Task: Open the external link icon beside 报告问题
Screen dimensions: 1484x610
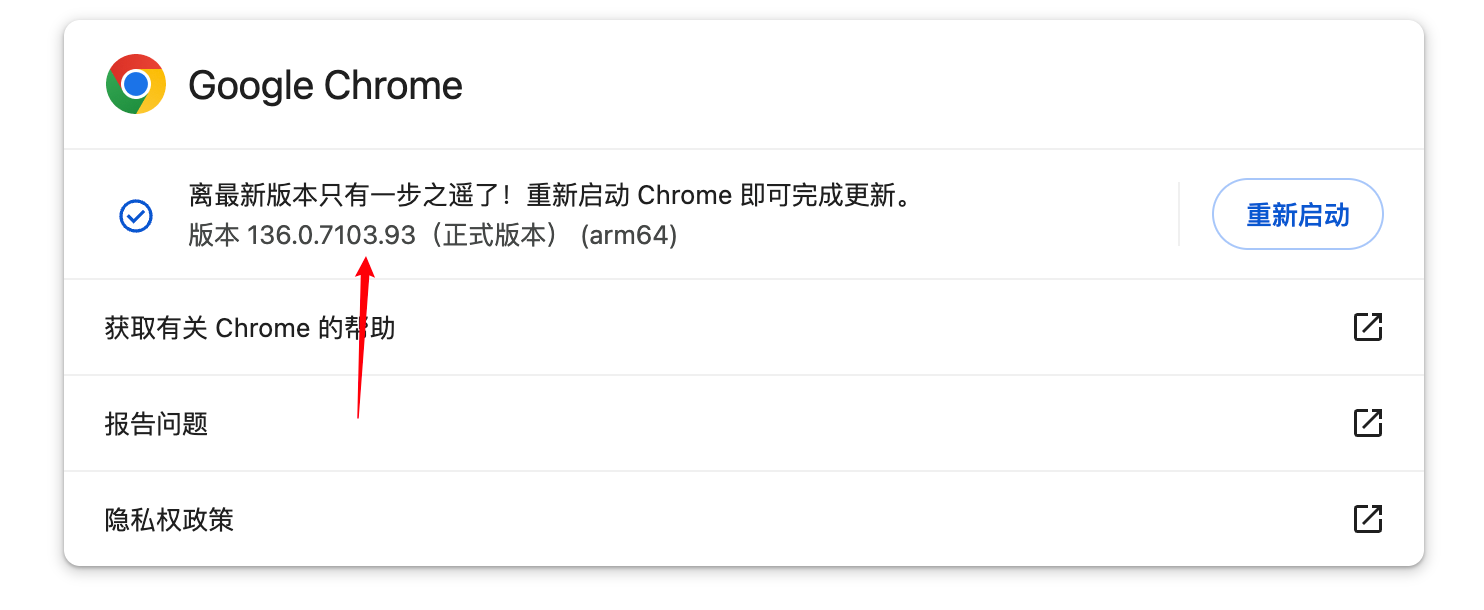Action: coord(1367,423)
